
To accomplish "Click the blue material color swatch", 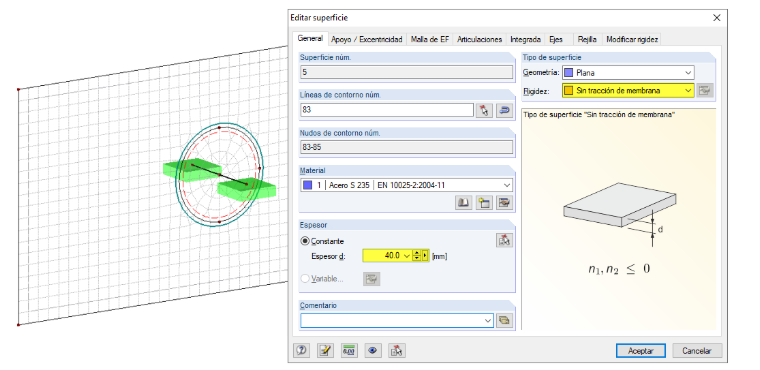I will coord(307,185).
